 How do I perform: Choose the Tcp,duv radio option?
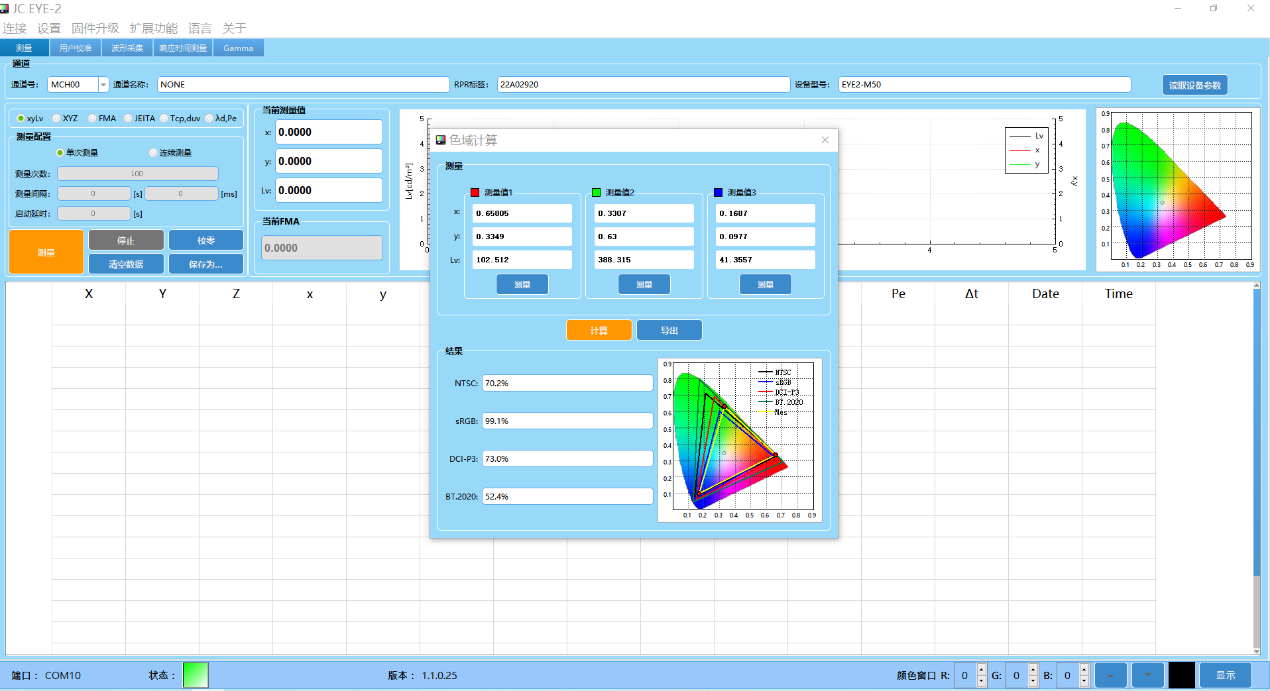164,118
